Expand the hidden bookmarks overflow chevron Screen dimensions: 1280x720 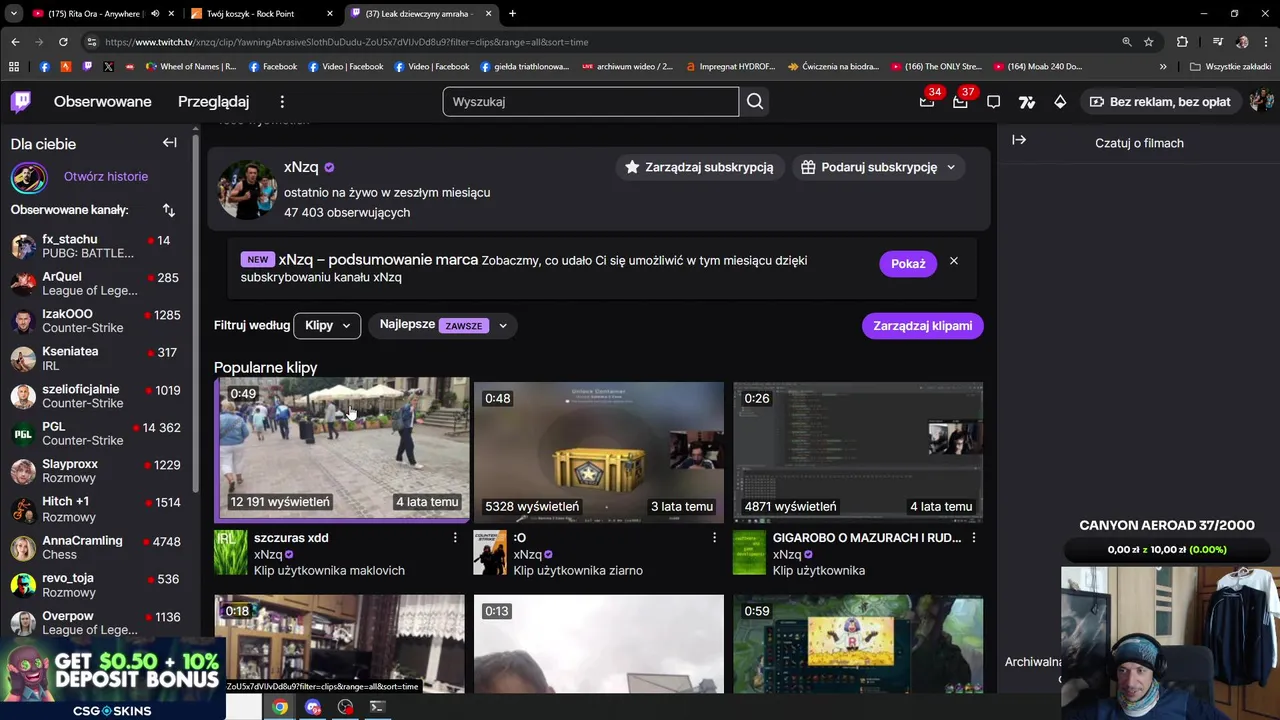(x=1163, y=67)
